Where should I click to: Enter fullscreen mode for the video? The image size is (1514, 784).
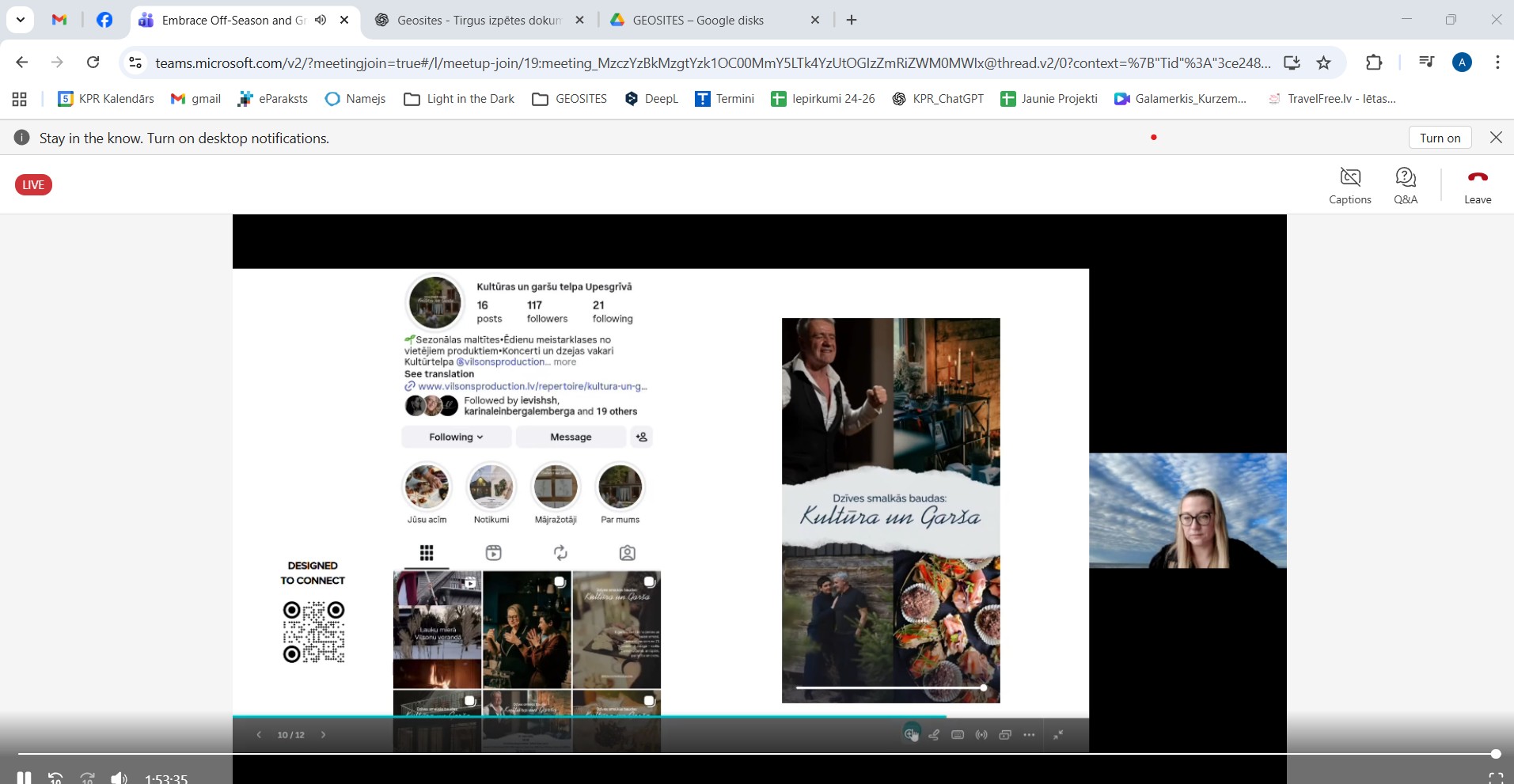1495,778
